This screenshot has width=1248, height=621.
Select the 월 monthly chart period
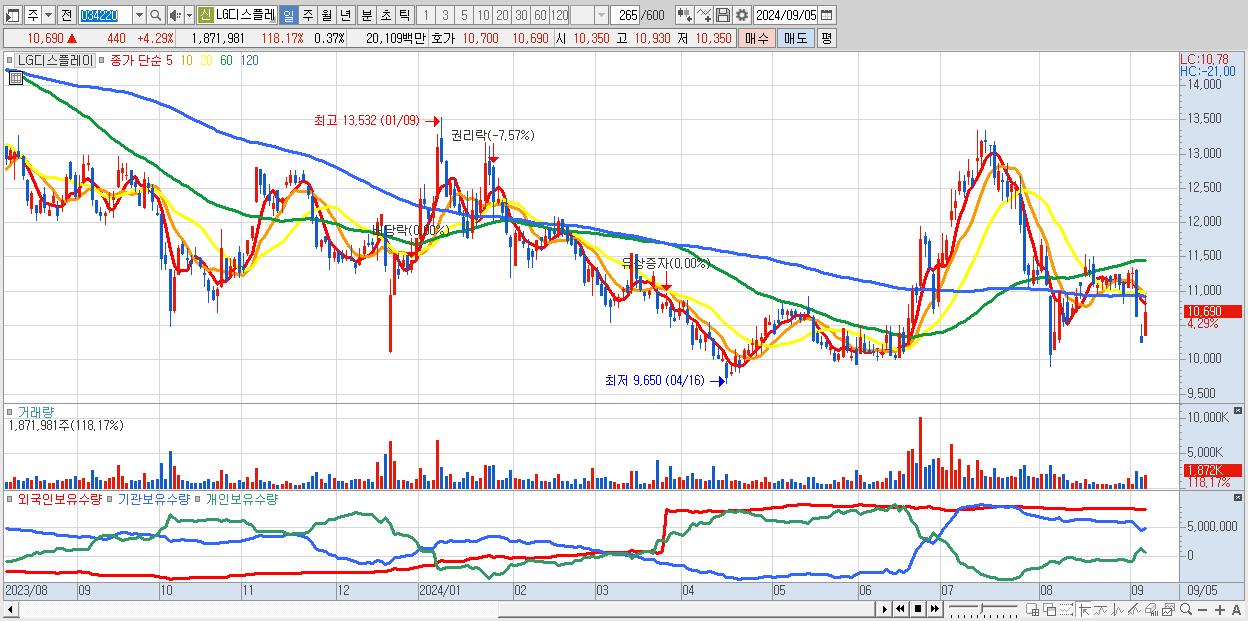click(326, 15)
